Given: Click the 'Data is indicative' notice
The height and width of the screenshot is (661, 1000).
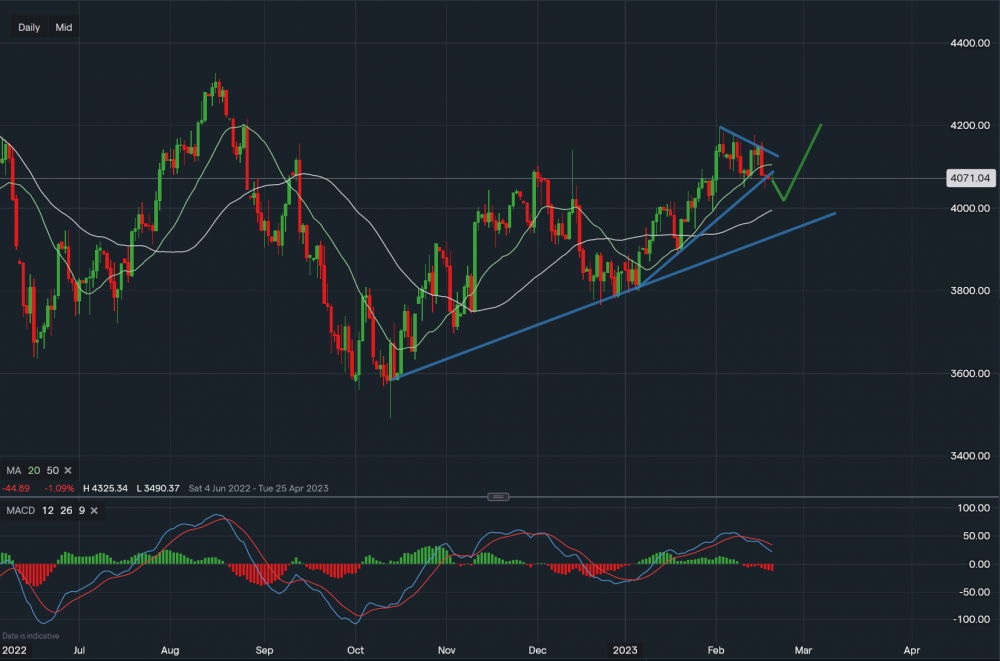Looking at the screenshot, I should pyautogui.click(x=30, y=636).
